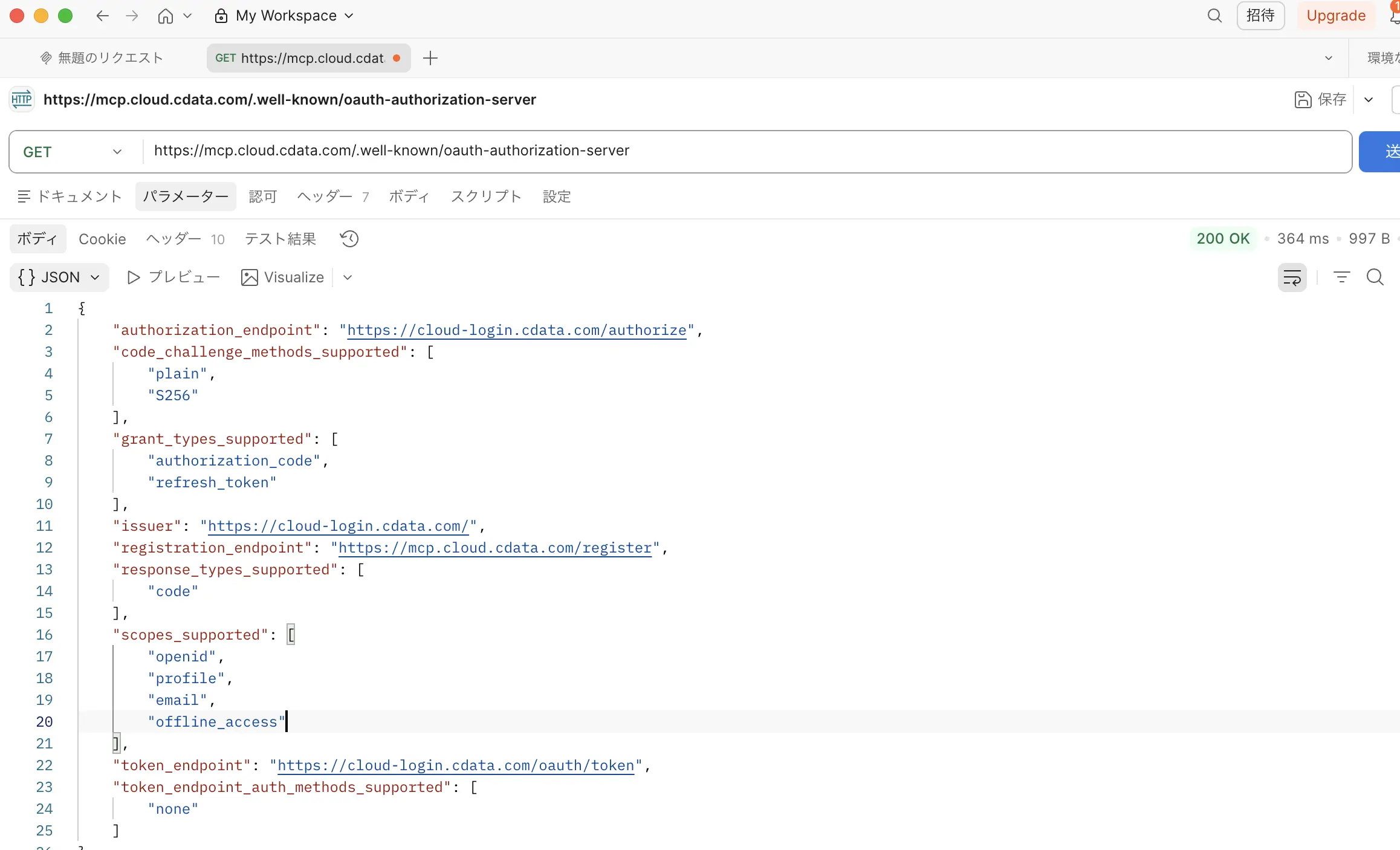Screen dimensions: 1400x850
Task: Open the response history clock icon
Action: click(349, 239)
